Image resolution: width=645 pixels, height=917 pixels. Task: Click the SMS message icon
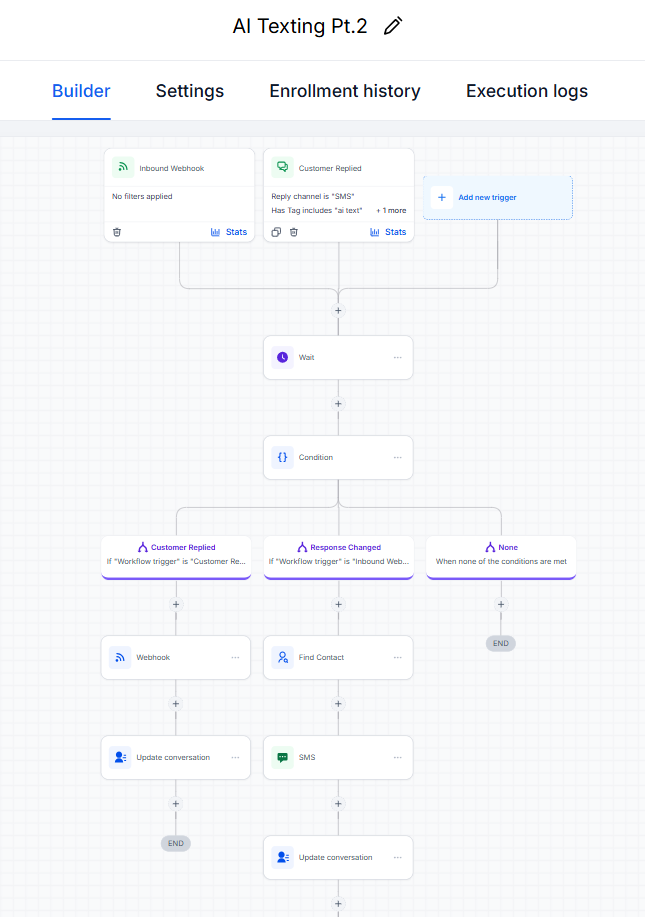282,757
